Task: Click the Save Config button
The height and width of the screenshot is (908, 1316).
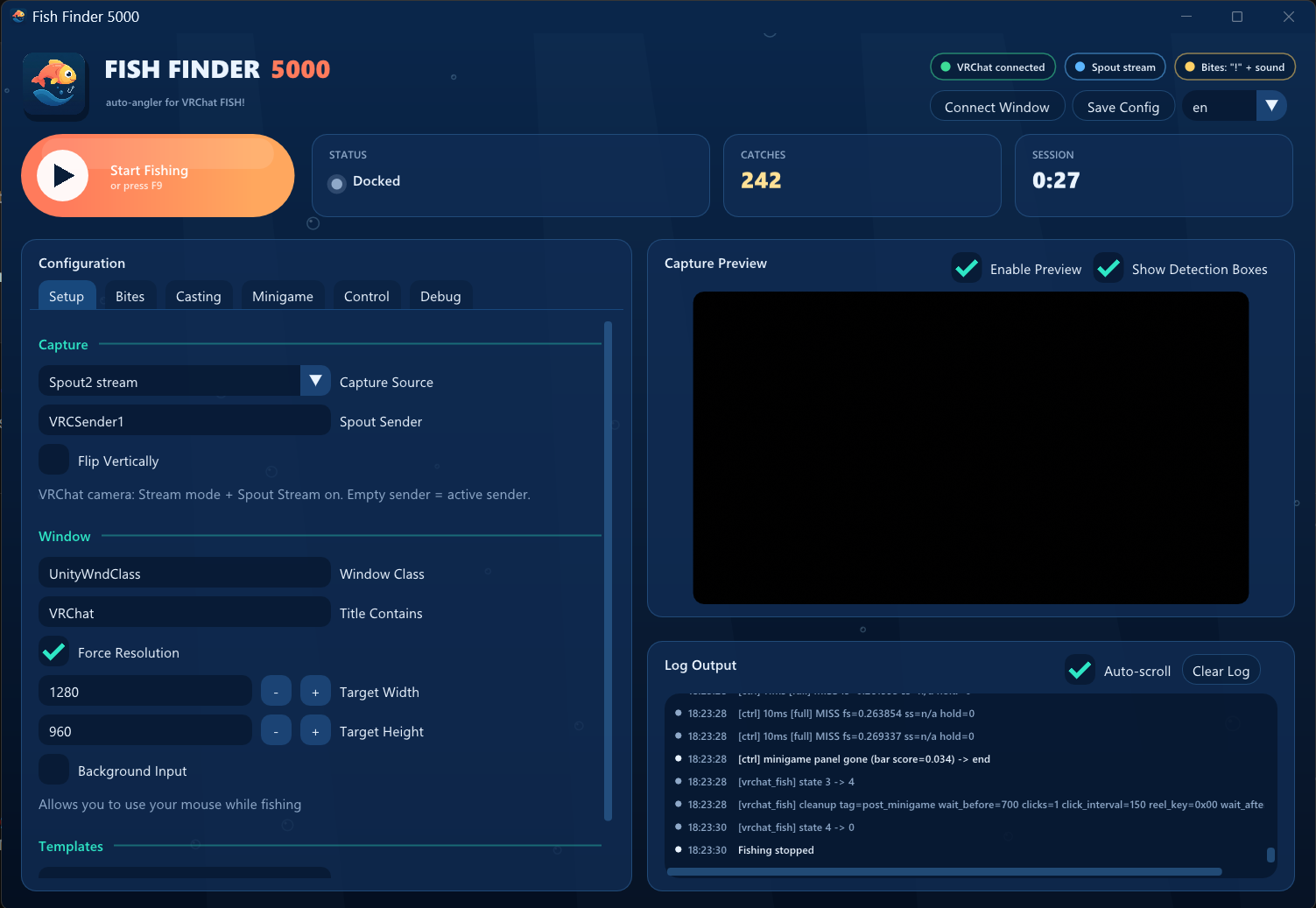Action: (x=1123, y=107)
